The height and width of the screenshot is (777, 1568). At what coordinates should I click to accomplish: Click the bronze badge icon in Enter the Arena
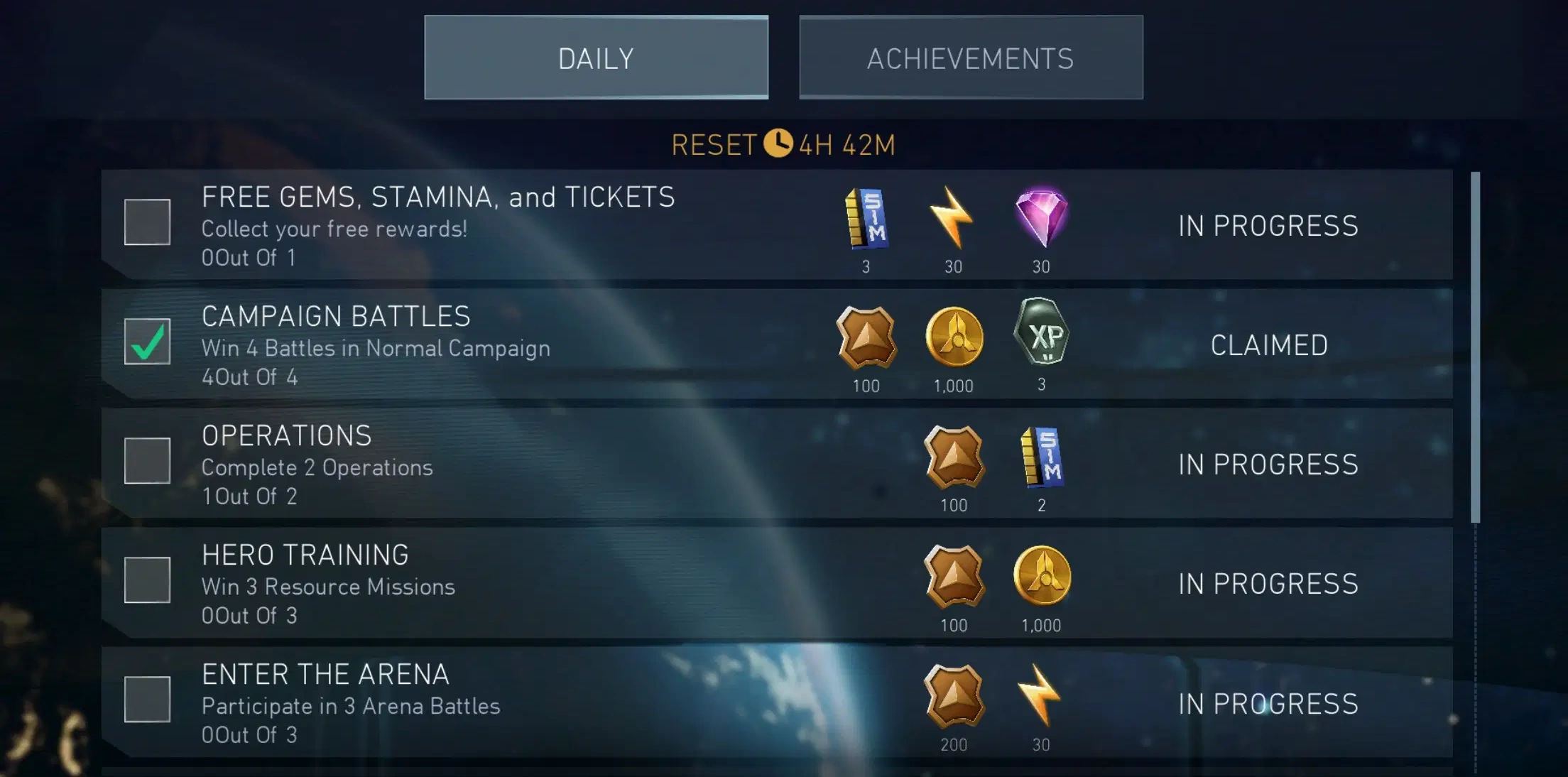pyautogui.click(x=954, y=696)
